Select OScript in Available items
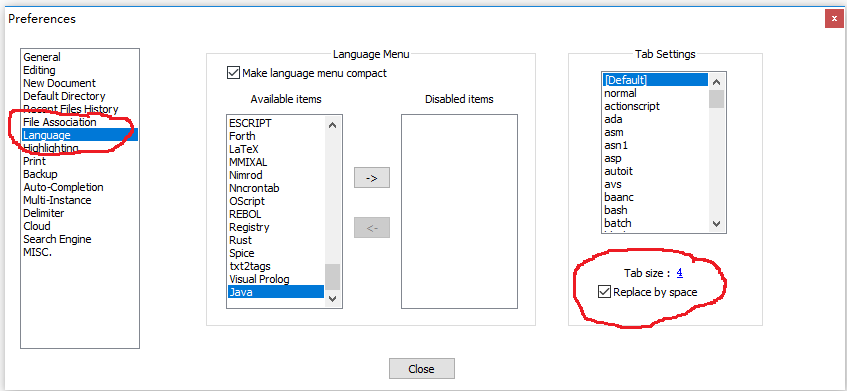The image size is (847, 391). click(276, 201)
